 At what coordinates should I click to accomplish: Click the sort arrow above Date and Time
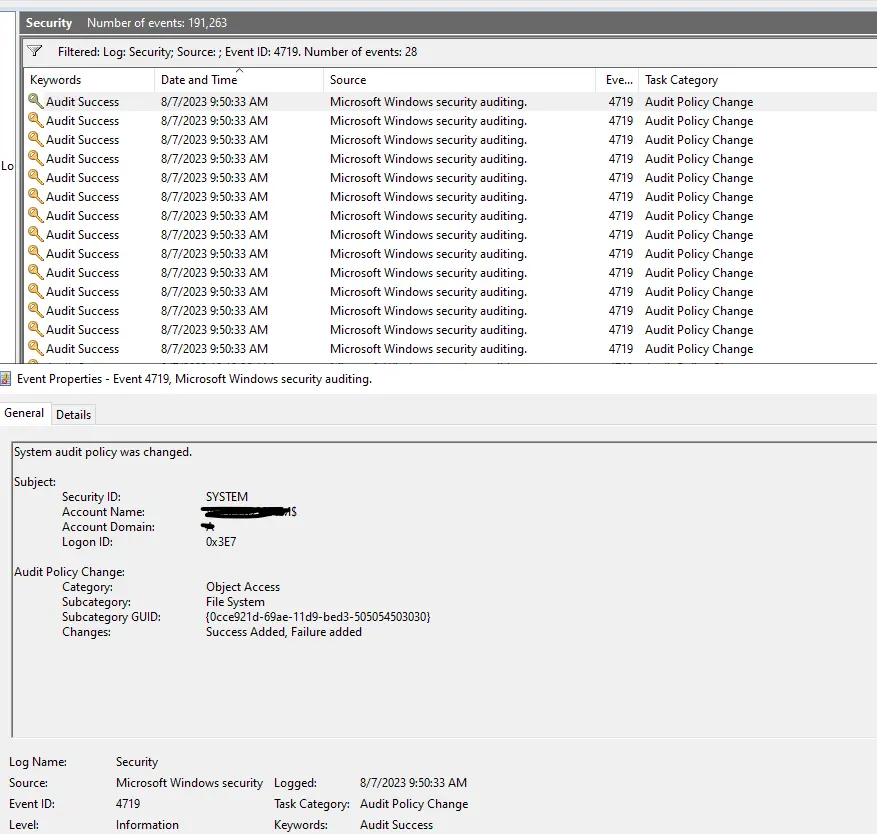pyautogui.click(x=239, y=71)
